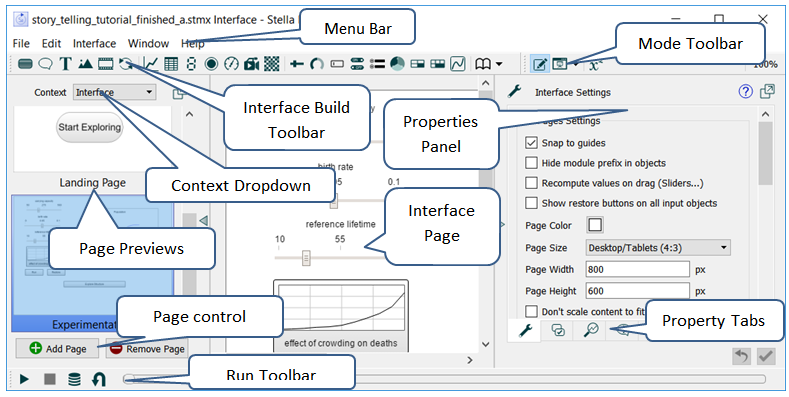Expand the Page Size Desktop/Tablets dropdown
The height and width of the screenshot is (397, 789).
pyautogui.click(x=658, y=248)
